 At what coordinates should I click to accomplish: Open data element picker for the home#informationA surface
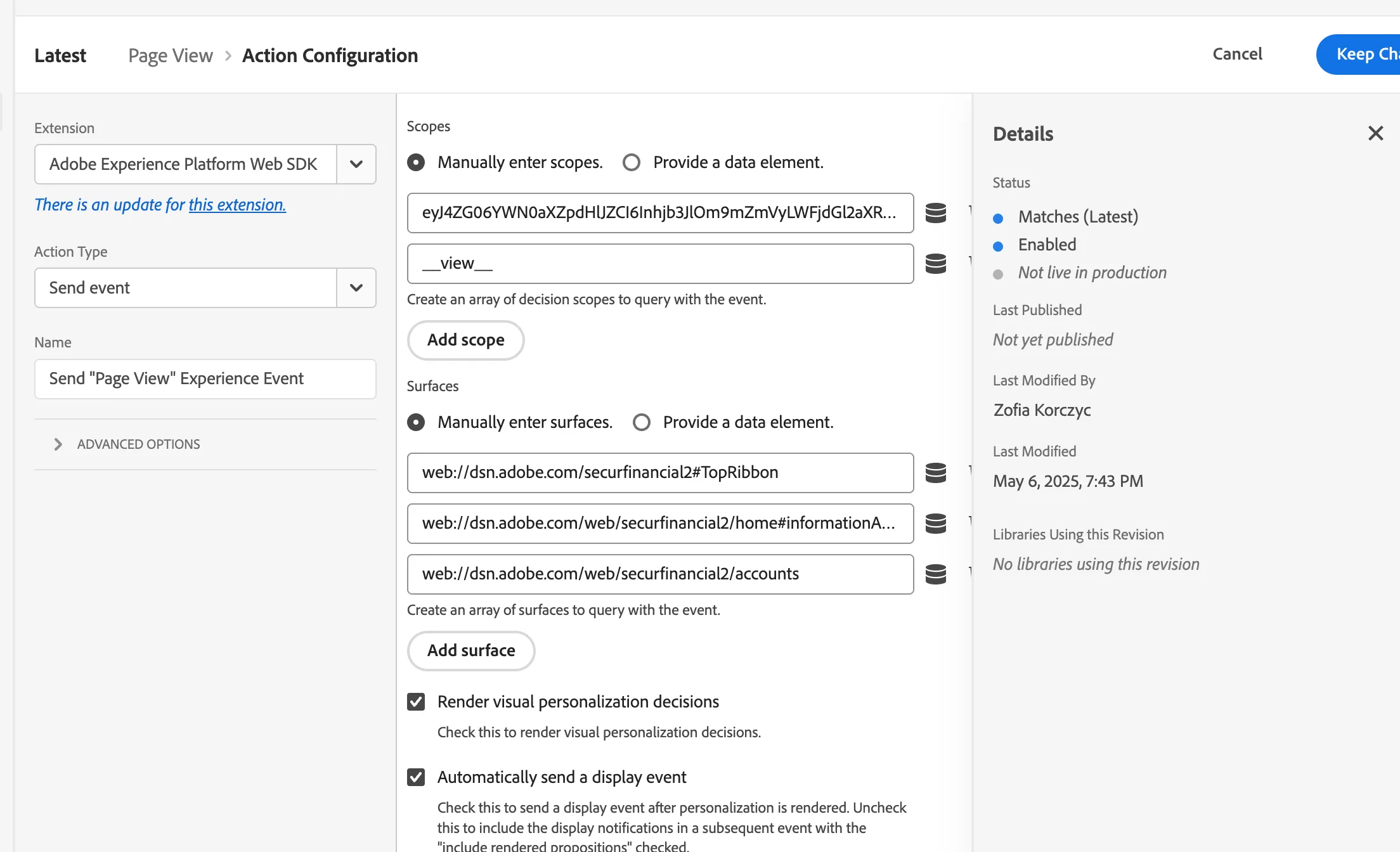click(935, 524)
